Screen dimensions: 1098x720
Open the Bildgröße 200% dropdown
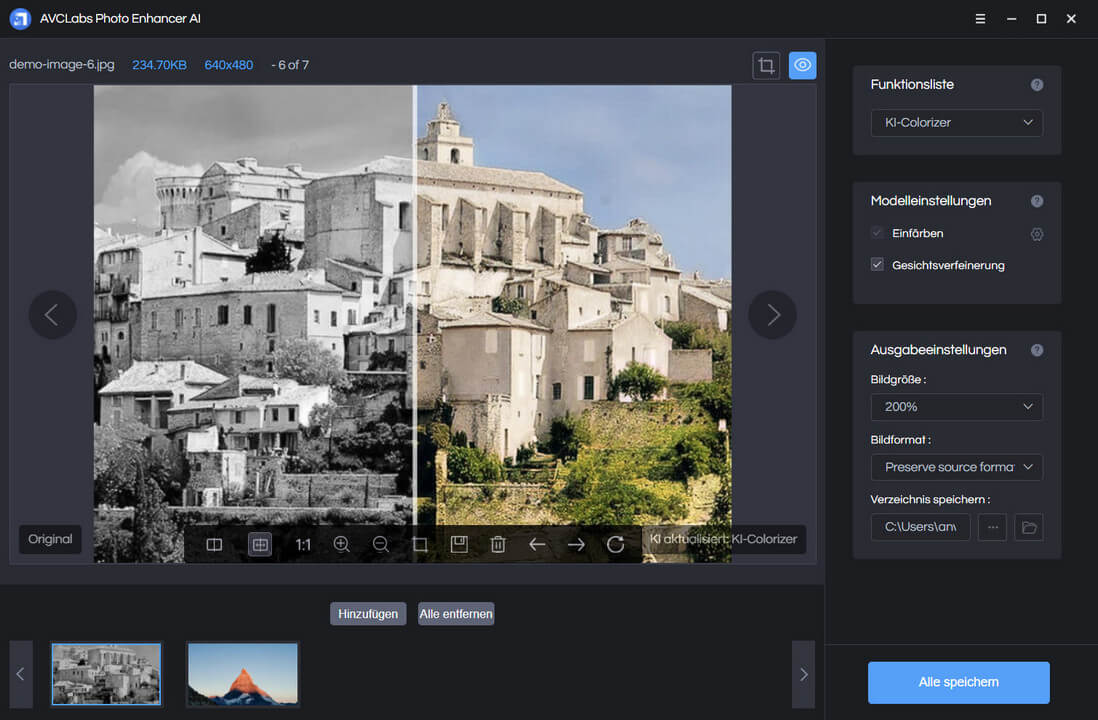(957, 407)
